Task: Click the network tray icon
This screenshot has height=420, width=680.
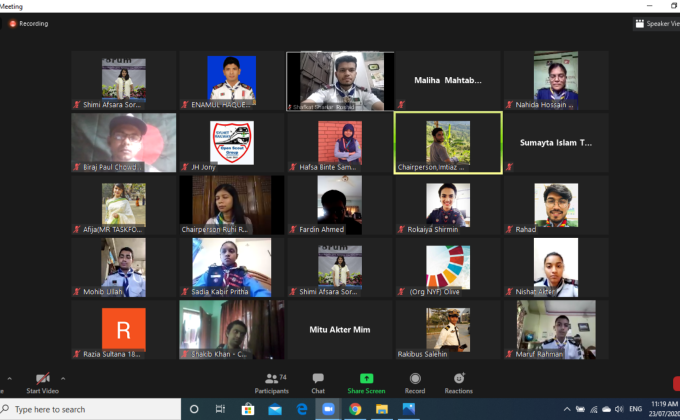Action: pyautogui.click(x=594, y=409)
